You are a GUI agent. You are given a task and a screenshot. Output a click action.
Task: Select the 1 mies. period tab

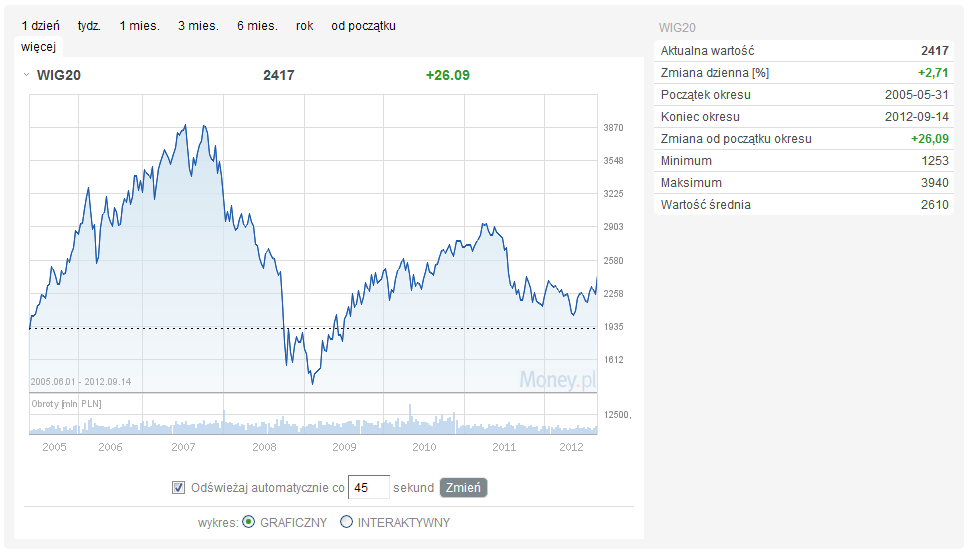(139, 26)
